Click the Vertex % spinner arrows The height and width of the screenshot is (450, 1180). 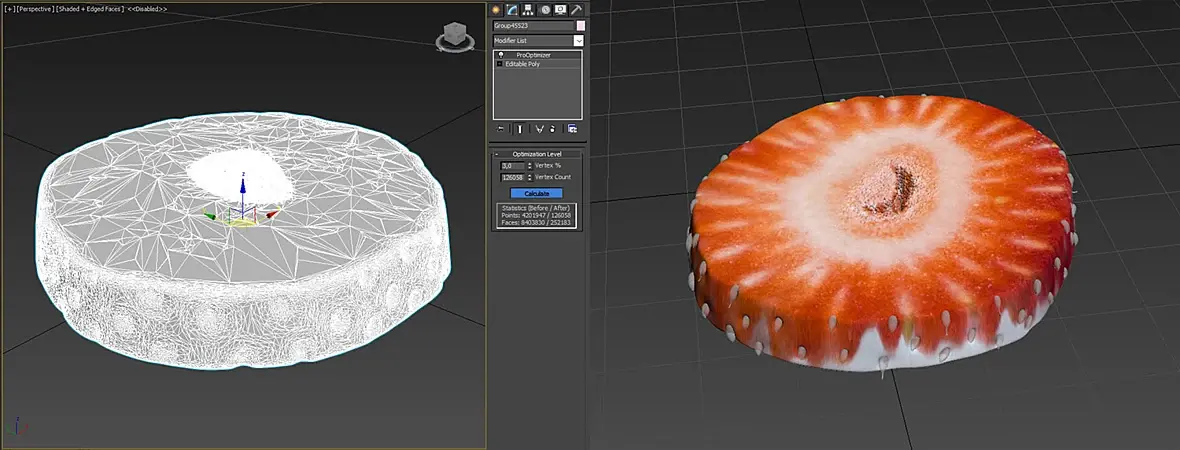530,166
